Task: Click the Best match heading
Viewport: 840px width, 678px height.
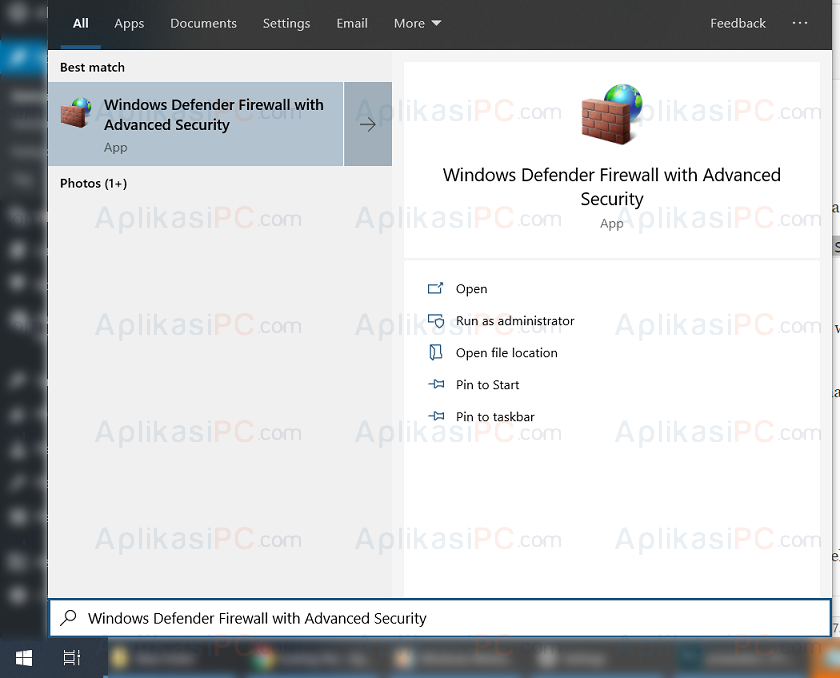Action: point(92,67)
